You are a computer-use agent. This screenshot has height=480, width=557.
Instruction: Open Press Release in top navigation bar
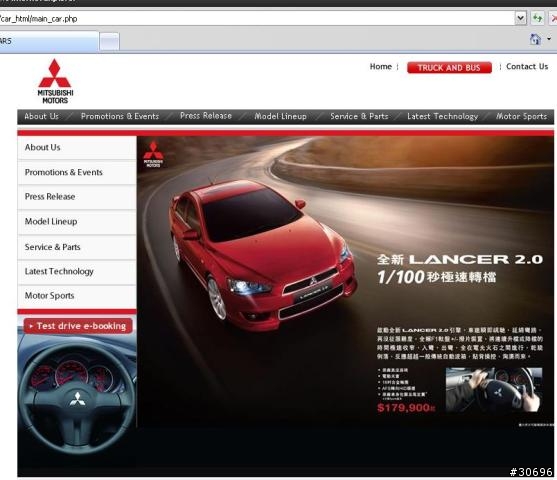click(206, 116)
